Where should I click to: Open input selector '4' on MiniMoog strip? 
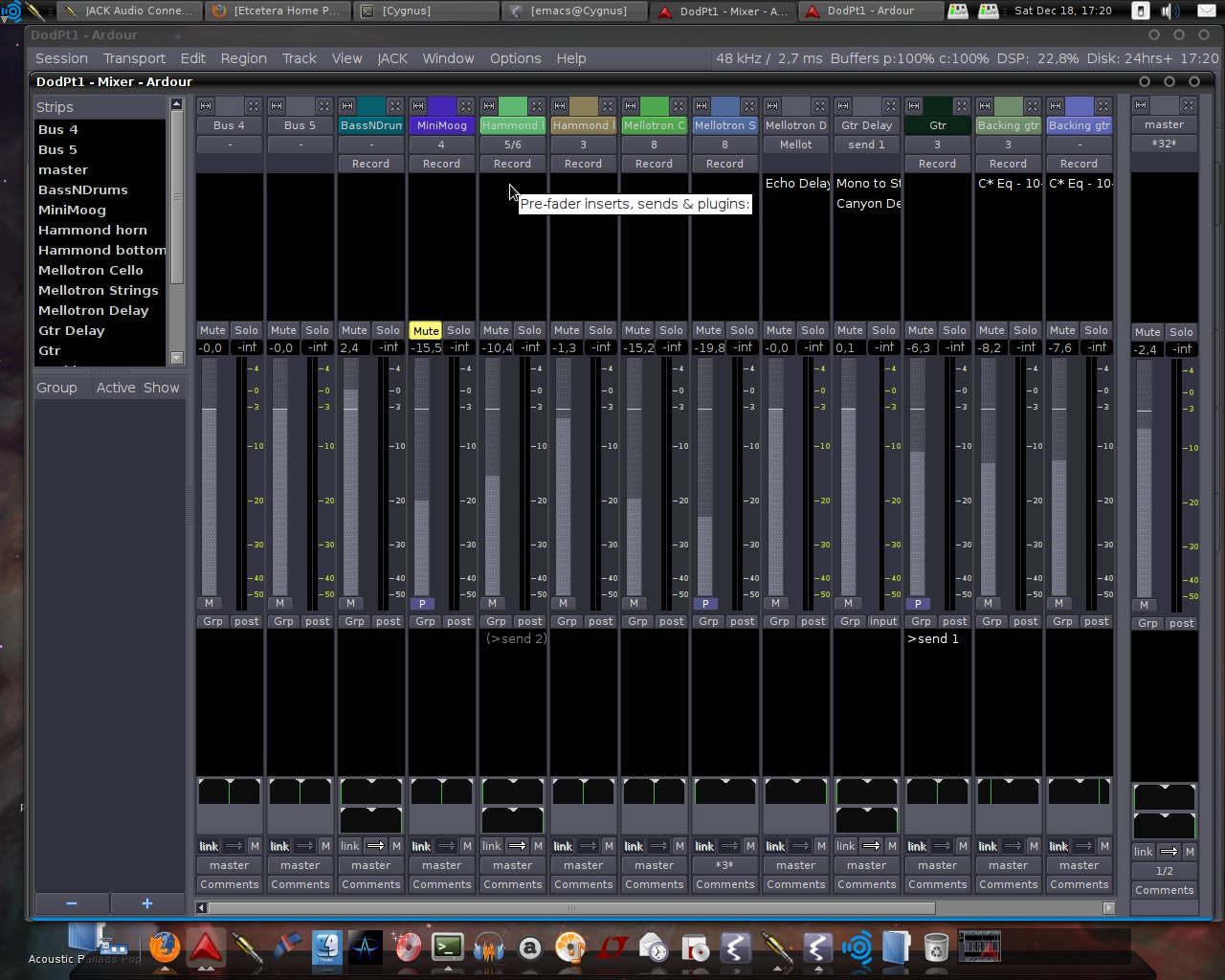(x=441, y=145)
